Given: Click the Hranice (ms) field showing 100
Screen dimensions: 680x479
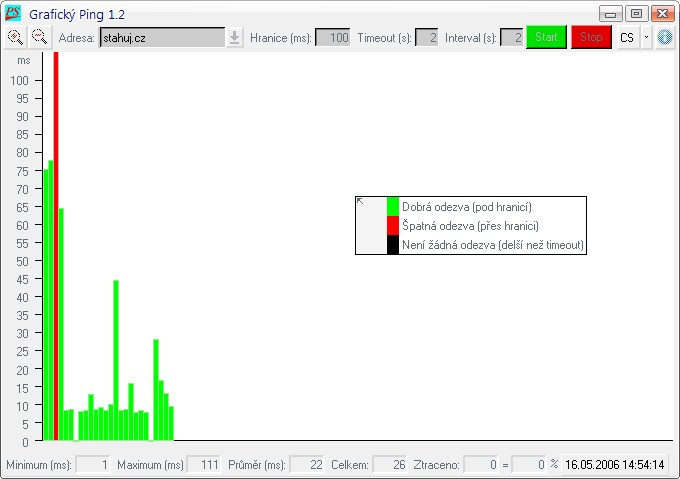Looking at the screenshot, I should [x=333, y=38].
